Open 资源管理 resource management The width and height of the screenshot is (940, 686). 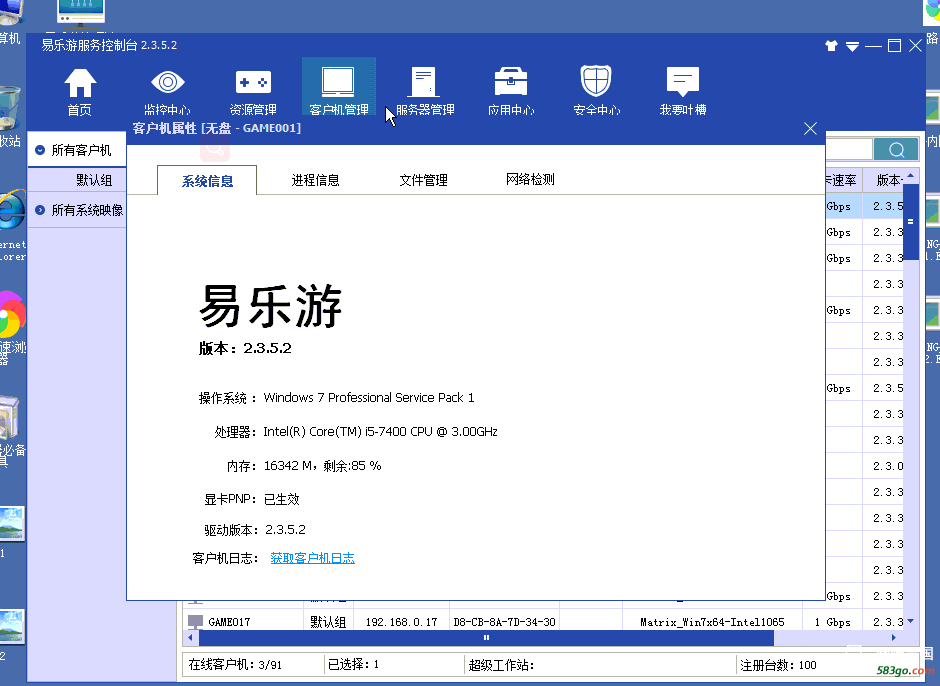coord(253,90)
